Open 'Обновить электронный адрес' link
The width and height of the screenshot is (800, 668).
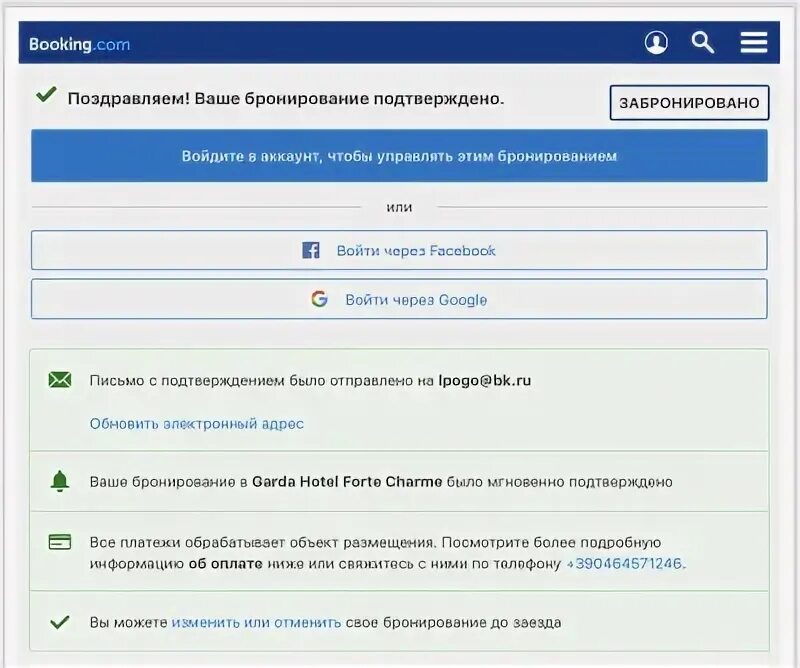pos(196,424)
